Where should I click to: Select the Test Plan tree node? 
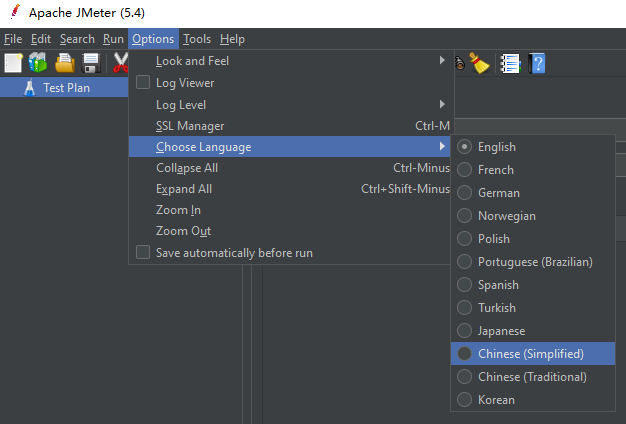pos(67,87)
